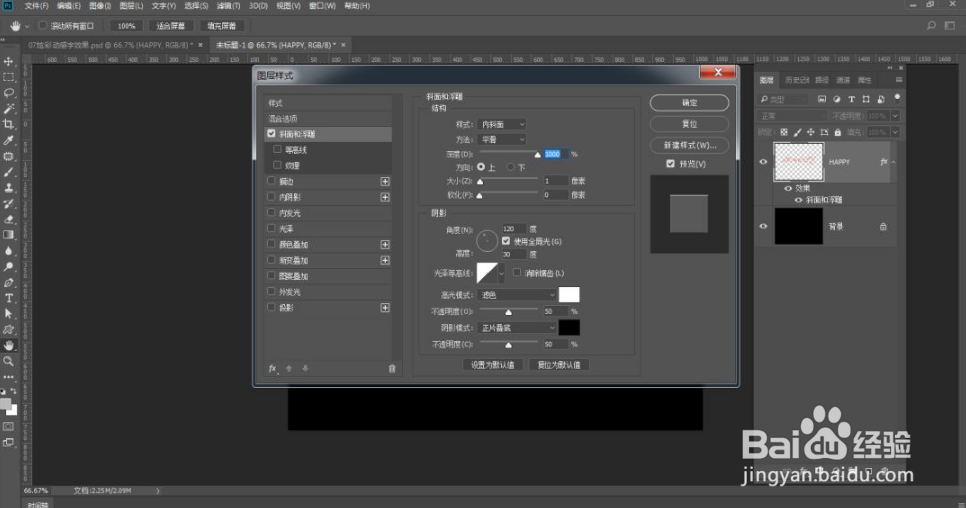This screenshot has width=966, height=508.
Task: Enable the 等高线 checkbox
Action: [x=277, y=149]
